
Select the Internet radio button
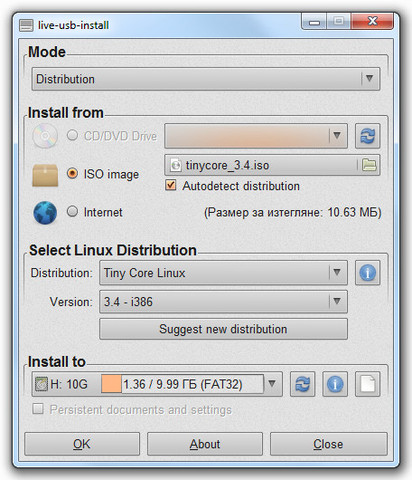pos(72,211)
